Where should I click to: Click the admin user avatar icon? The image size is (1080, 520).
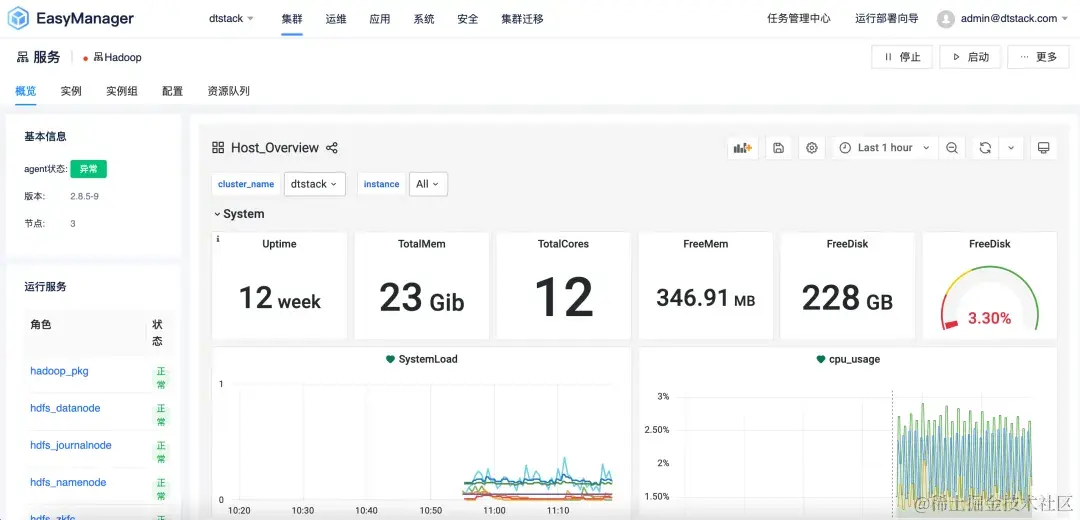click(946, 19)
